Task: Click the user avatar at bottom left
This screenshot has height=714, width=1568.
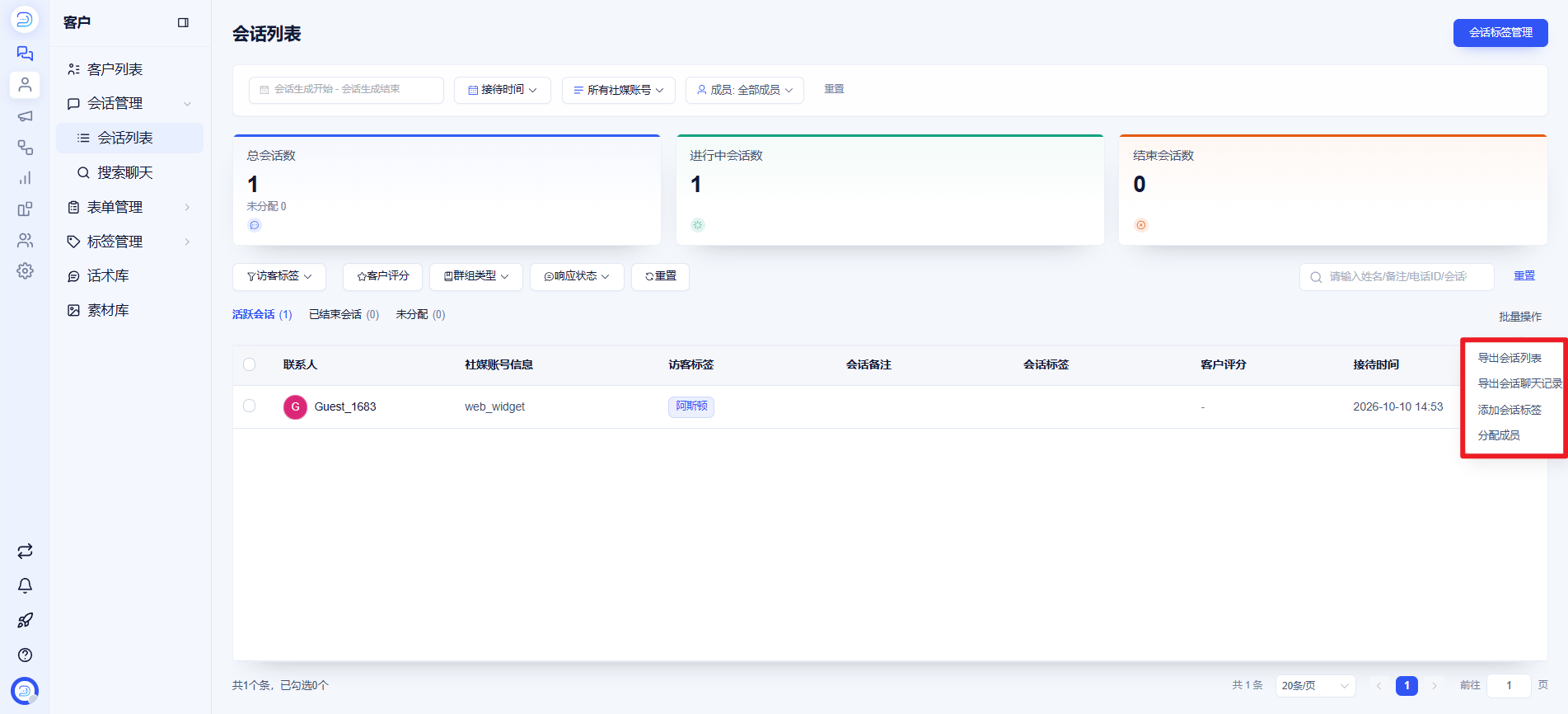Action: pyautogui.click(x=25, y=690)
